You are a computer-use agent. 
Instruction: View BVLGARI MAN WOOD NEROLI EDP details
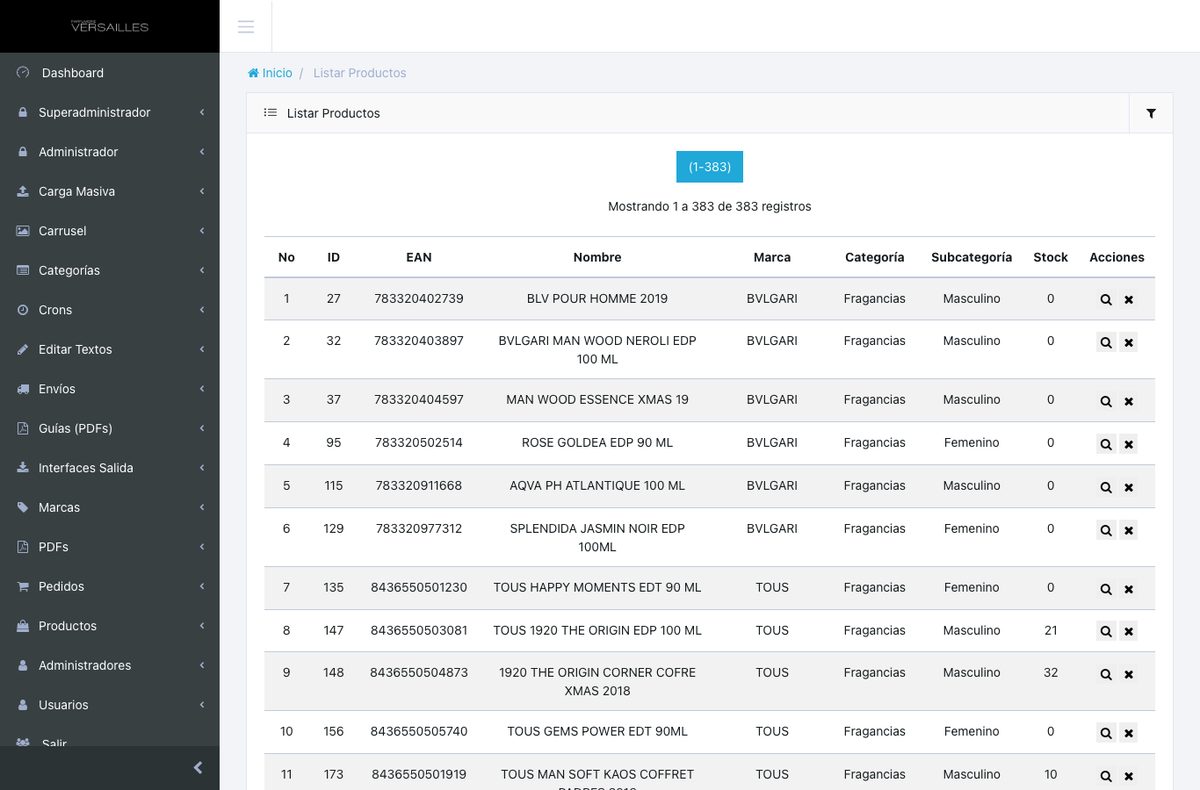tap(1106, 342)
